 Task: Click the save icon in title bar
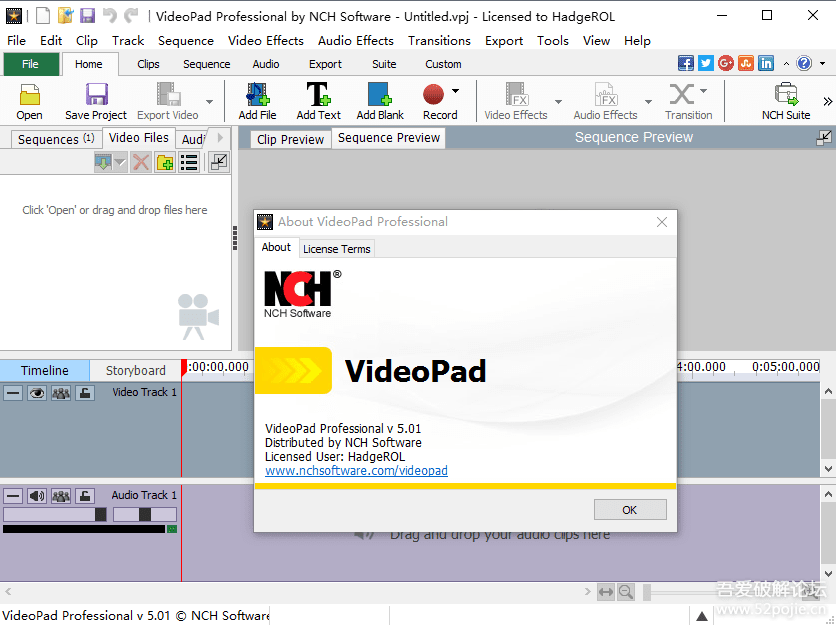[x=87, y=16]
